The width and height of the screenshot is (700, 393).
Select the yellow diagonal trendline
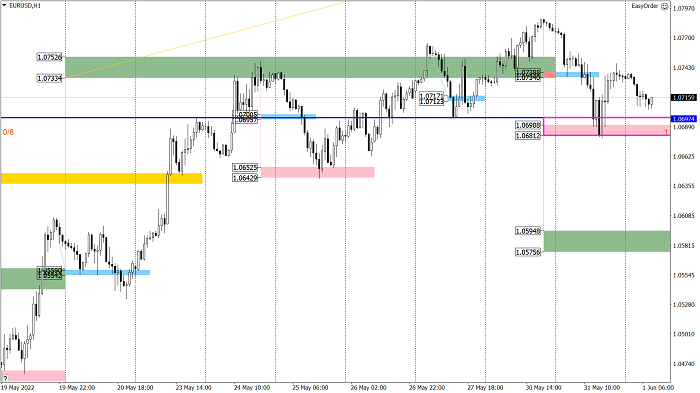pos(205,40)
